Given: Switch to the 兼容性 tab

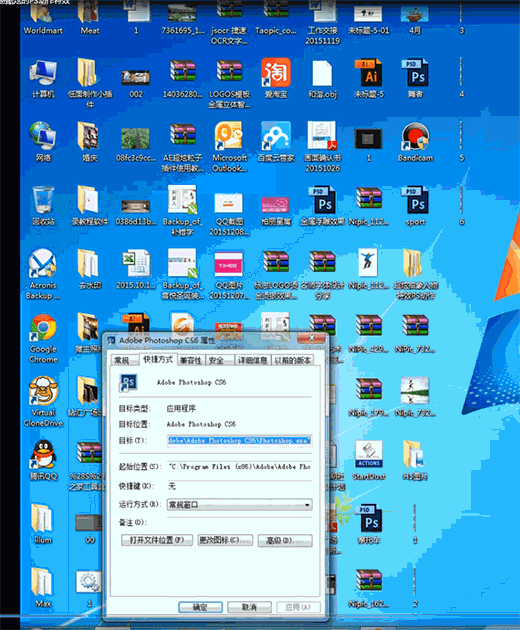Looking at the screenshot, I should tap(190, 360).
